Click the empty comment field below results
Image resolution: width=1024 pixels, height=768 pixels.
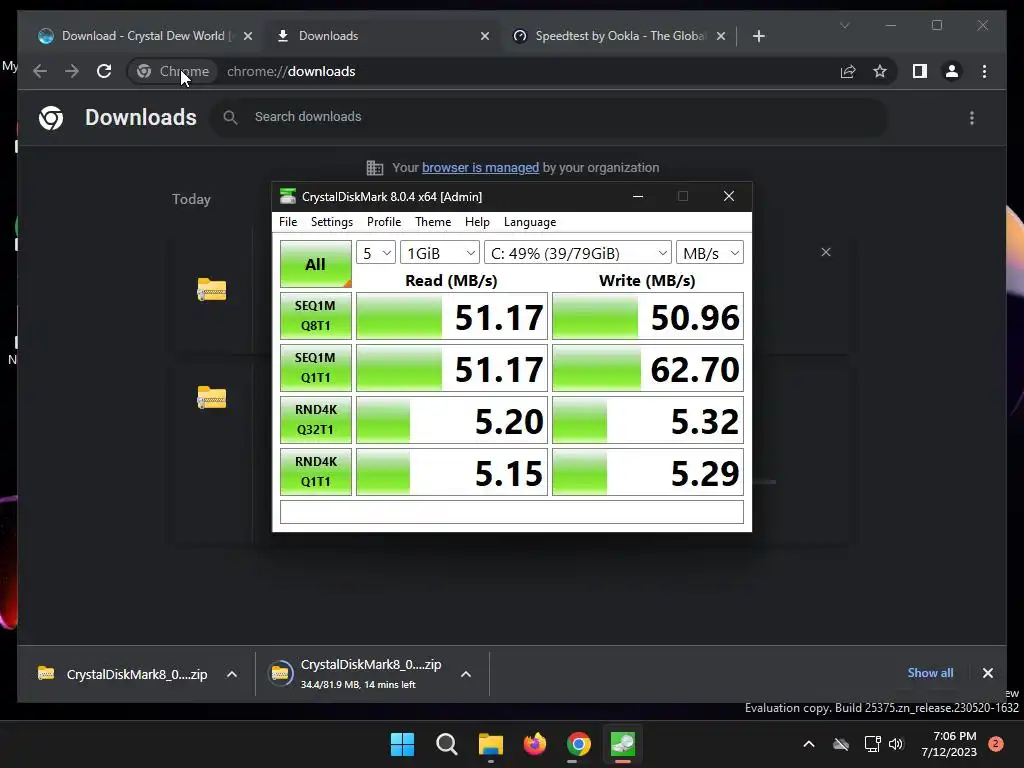pyautogui.click(x=511, y=512)
